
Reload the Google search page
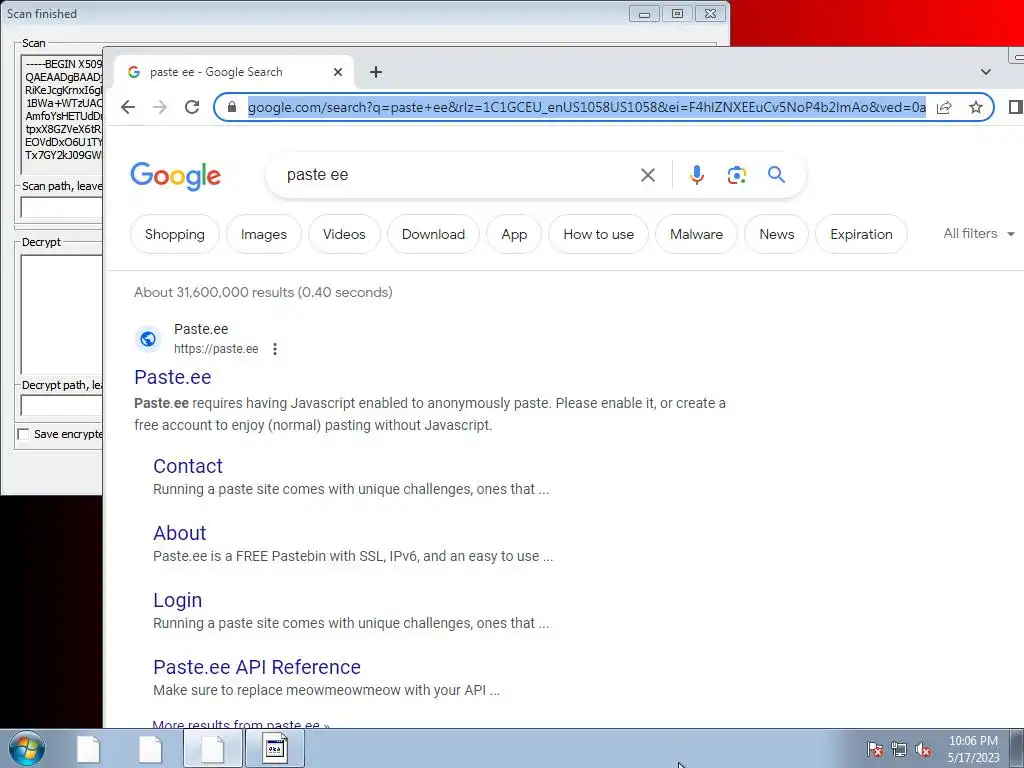[x=192, y=107]
